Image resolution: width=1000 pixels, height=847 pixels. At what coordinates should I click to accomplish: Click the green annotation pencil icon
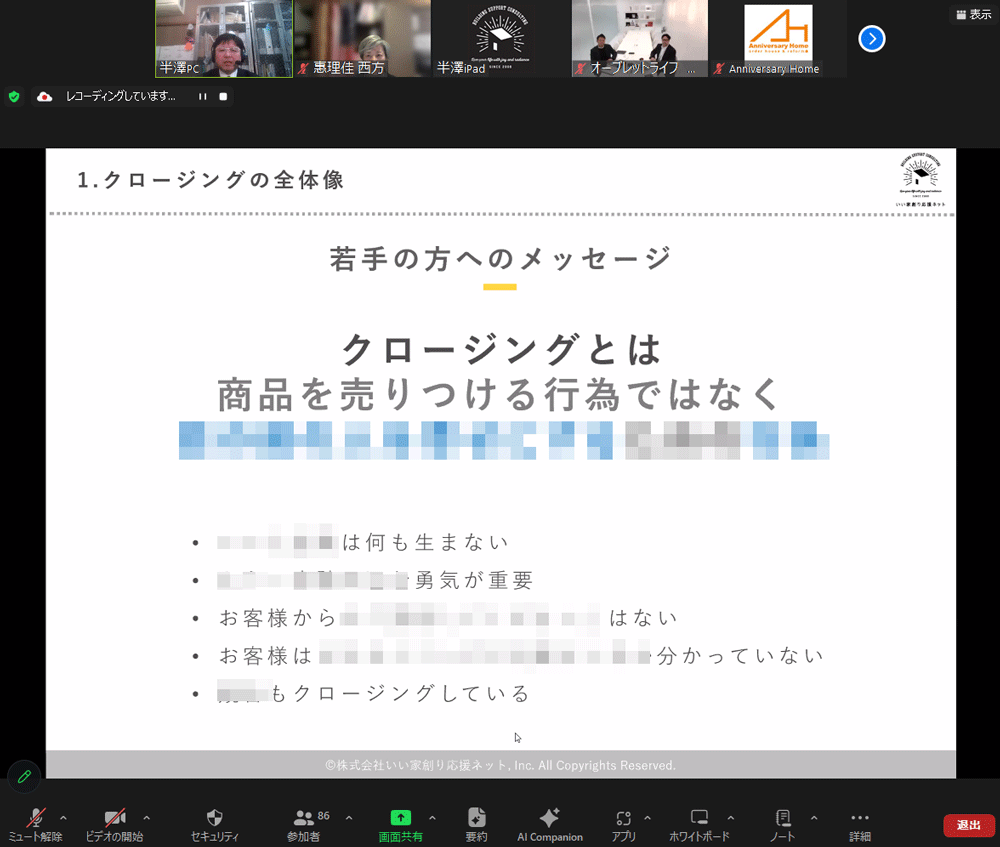pyautogui.click(x=24, y=776)
